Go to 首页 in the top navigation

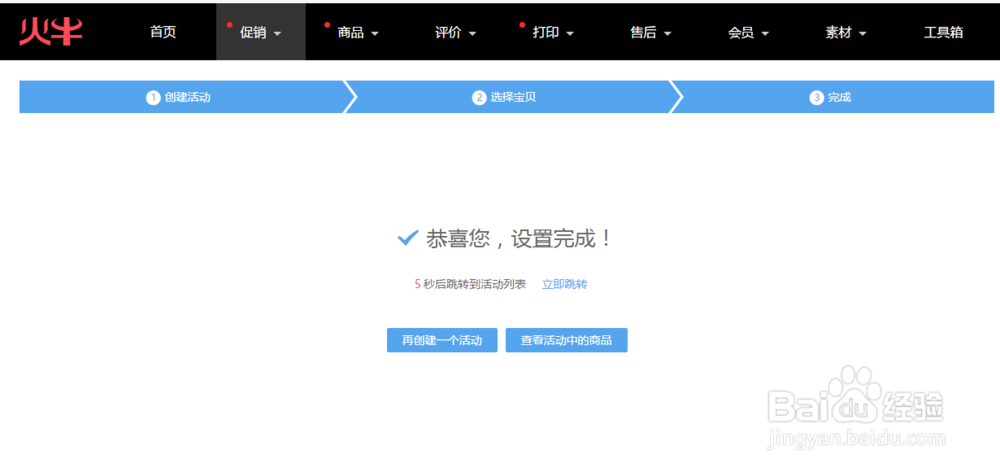click(163, 33)
